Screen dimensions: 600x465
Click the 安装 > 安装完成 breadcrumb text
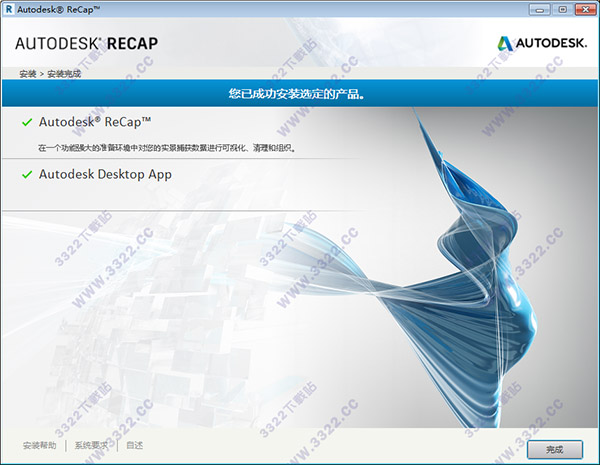pos(50,74)
